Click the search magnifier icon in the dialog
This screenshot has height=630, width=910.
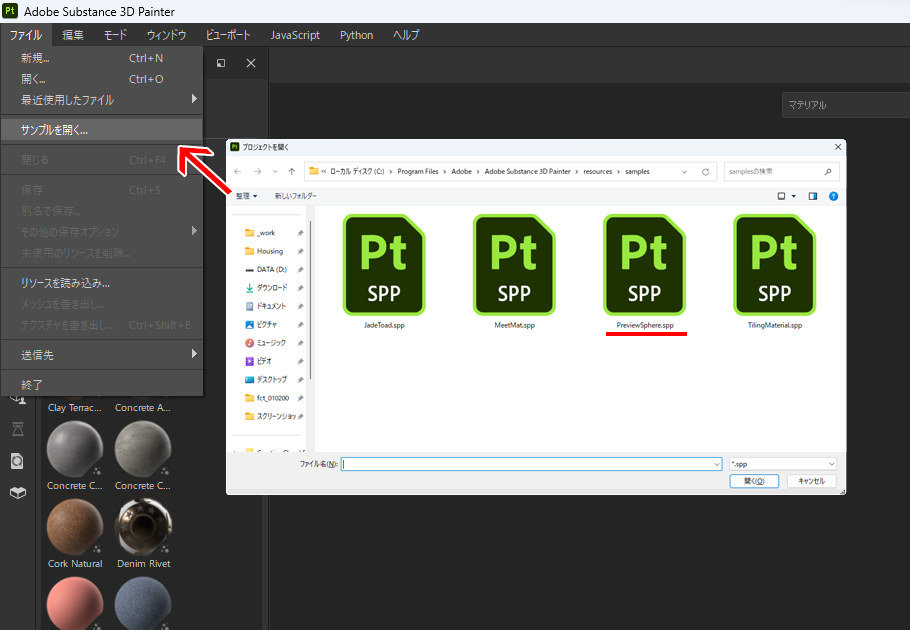pos(828,172)
